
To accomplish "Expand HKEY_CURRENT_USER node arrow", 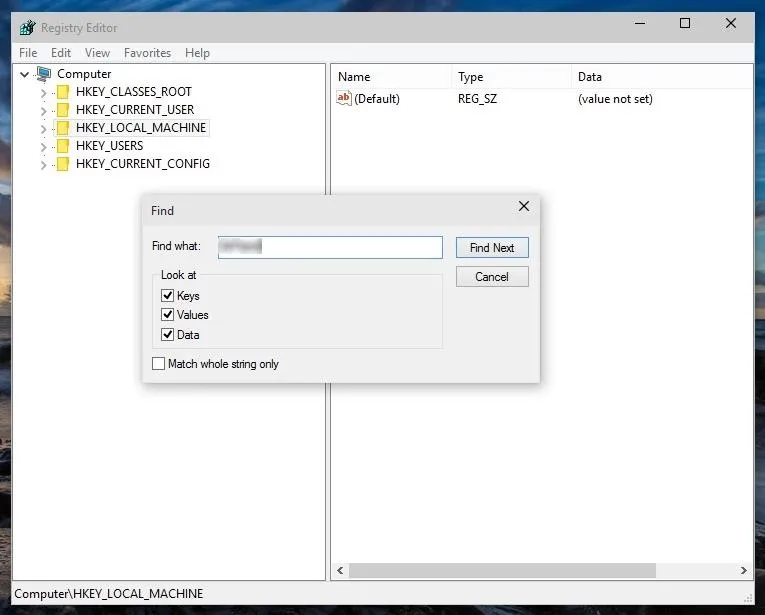I will pos(43,111).
